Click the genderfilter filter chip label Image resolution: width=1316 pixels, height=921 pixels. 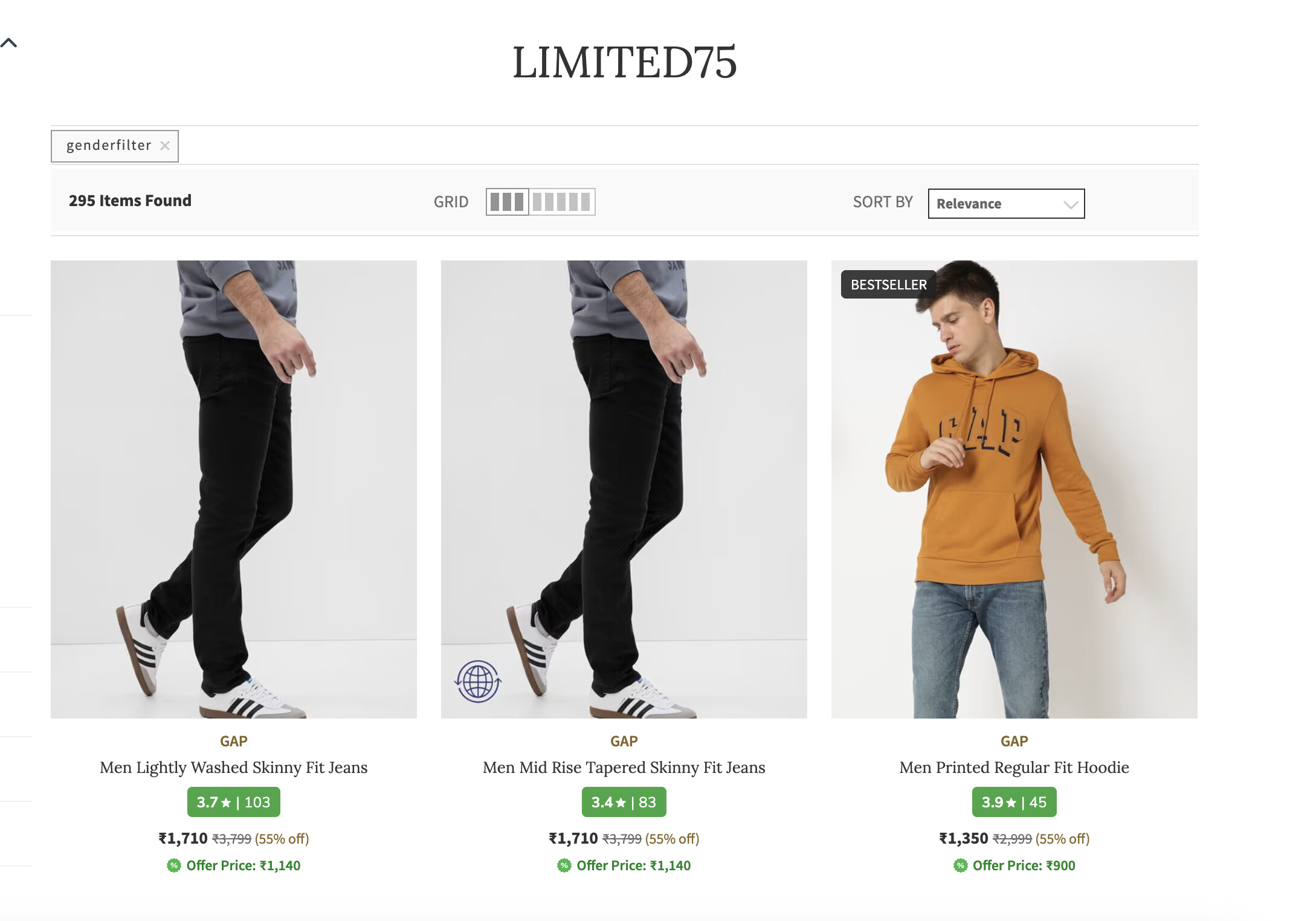click(x=109, y=146)
